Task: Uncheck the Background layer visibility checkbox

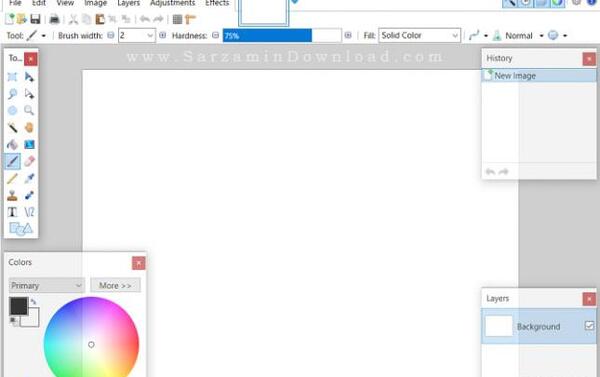Action: pos(589,326)
